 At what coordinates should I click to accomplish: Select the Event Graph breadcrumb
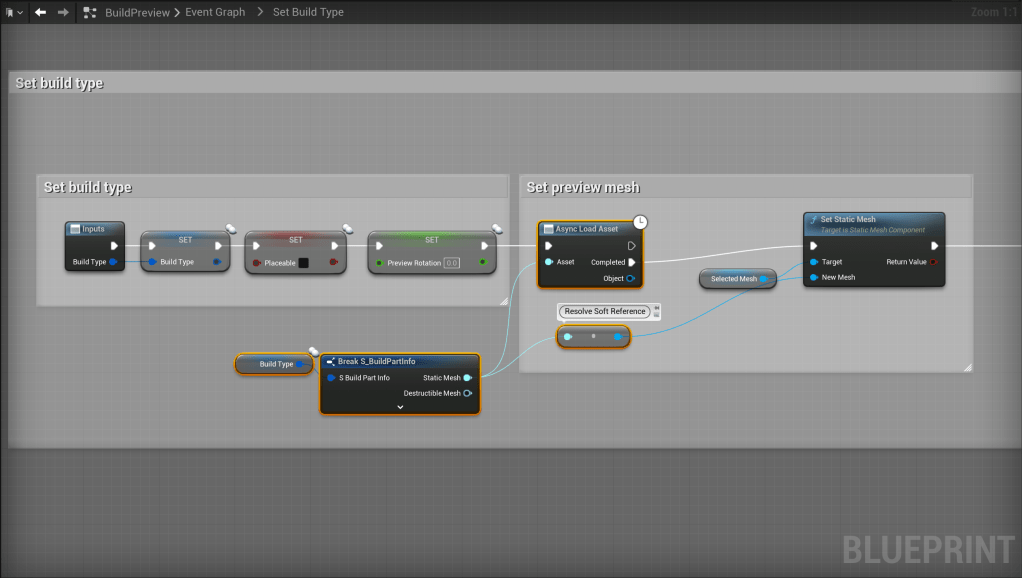[215, 12]
